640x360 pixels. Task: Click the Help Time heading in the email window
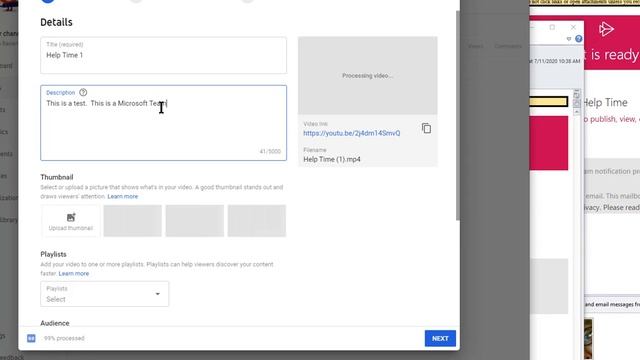point(605,103)
